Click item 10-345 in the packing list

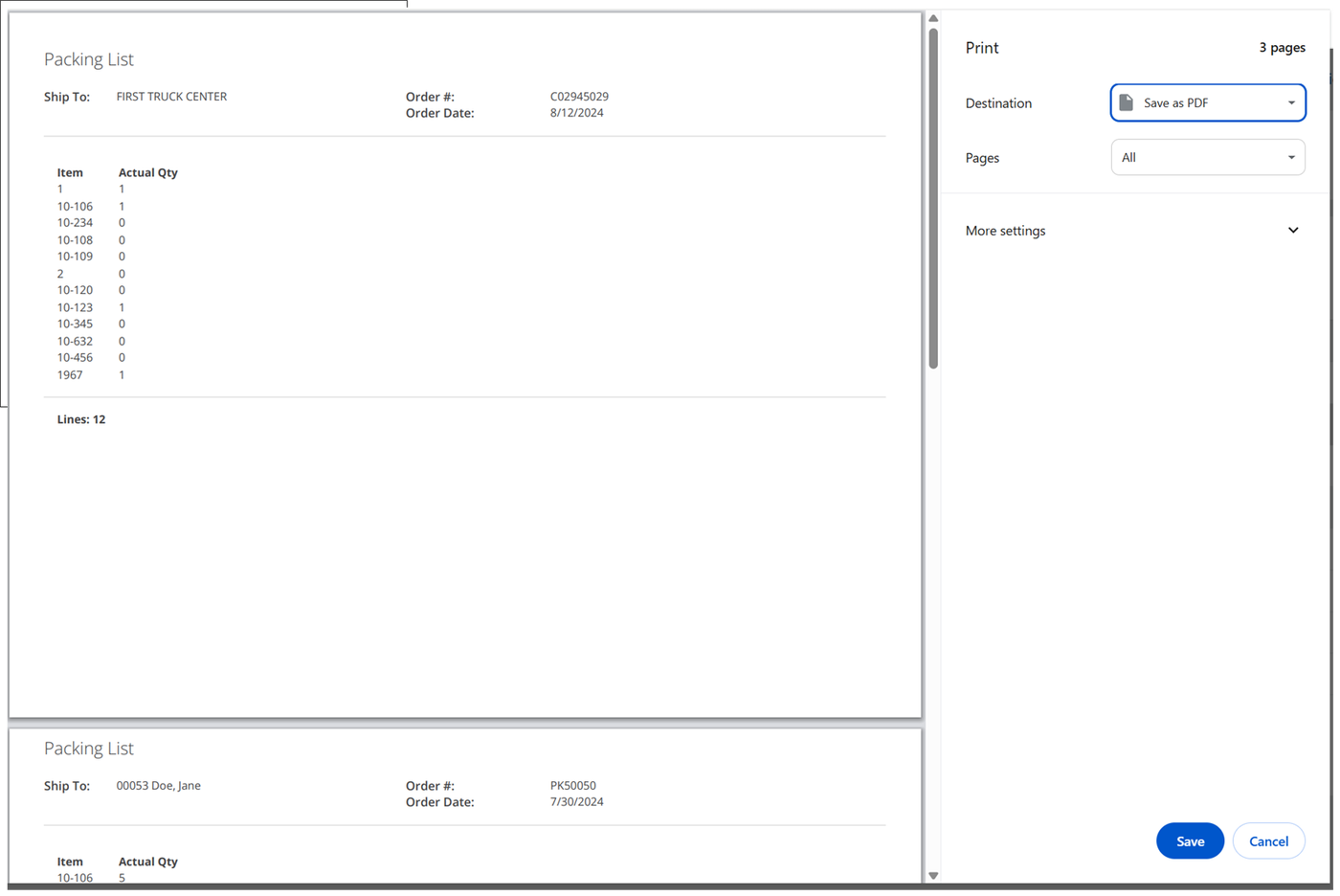coord(75,324)
